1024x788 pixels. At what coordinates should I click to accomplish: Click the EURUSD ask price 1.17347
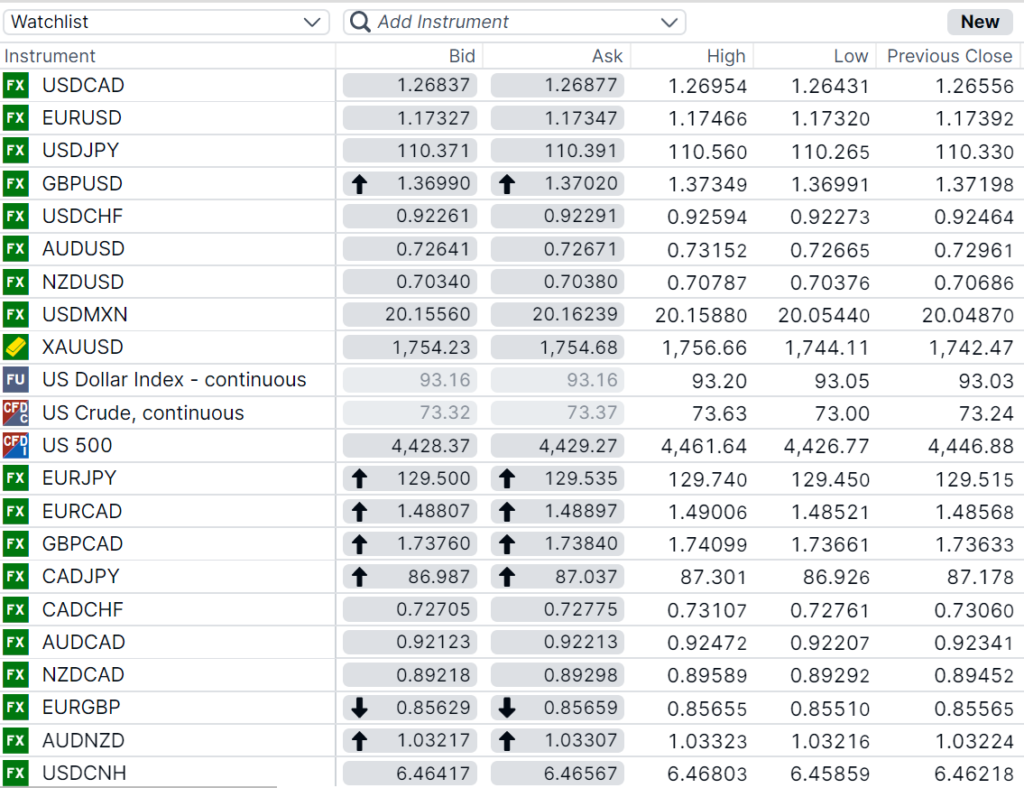tap(557, 118)
